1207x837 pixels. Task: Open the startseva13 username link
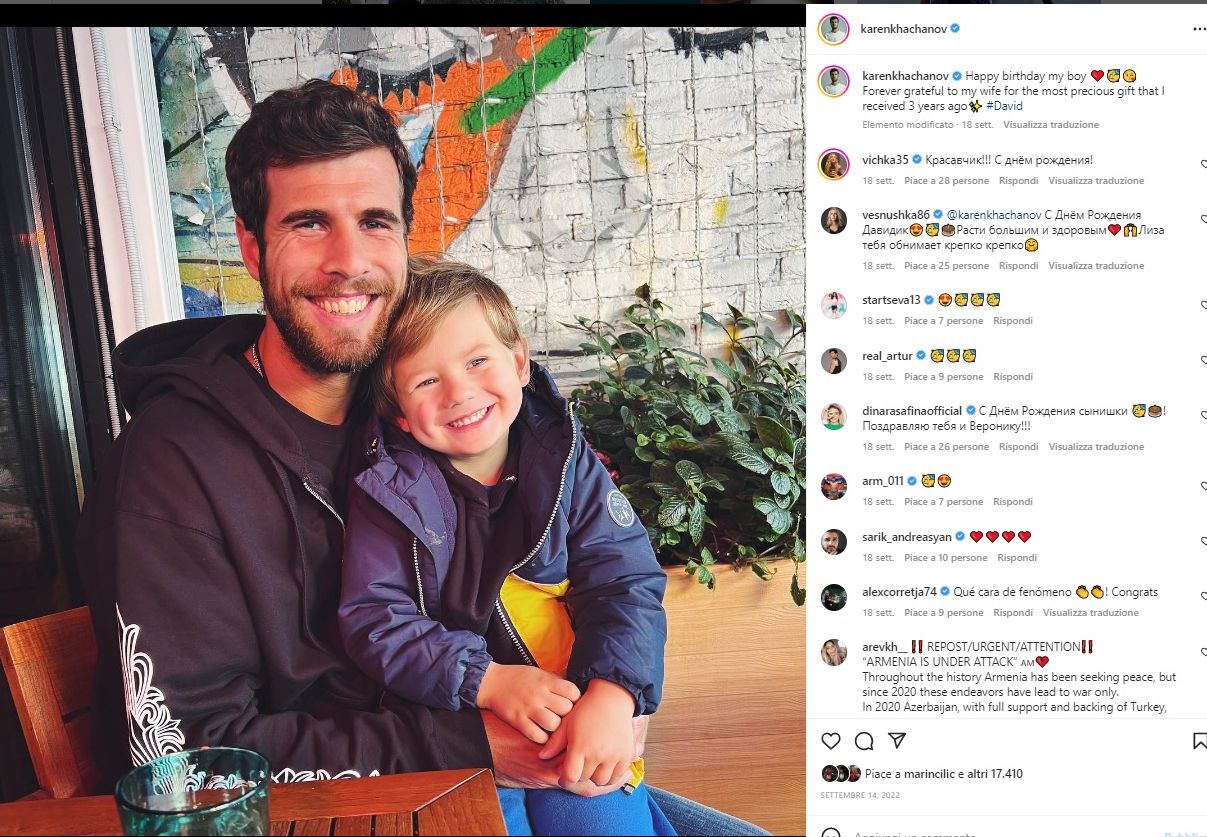[891, 300]
